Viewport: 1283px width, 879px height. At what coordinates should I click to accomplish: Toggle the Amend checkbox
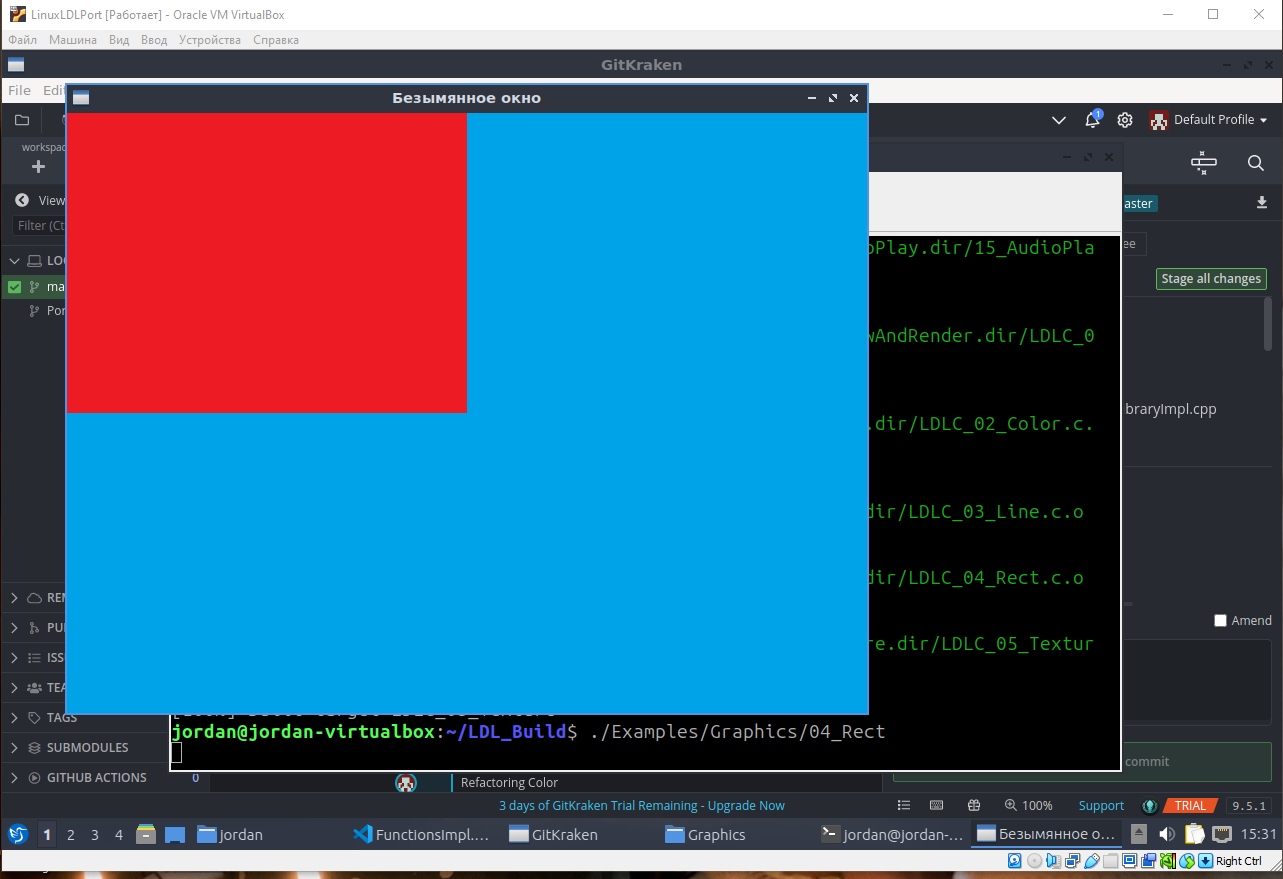pos(1220,620)
